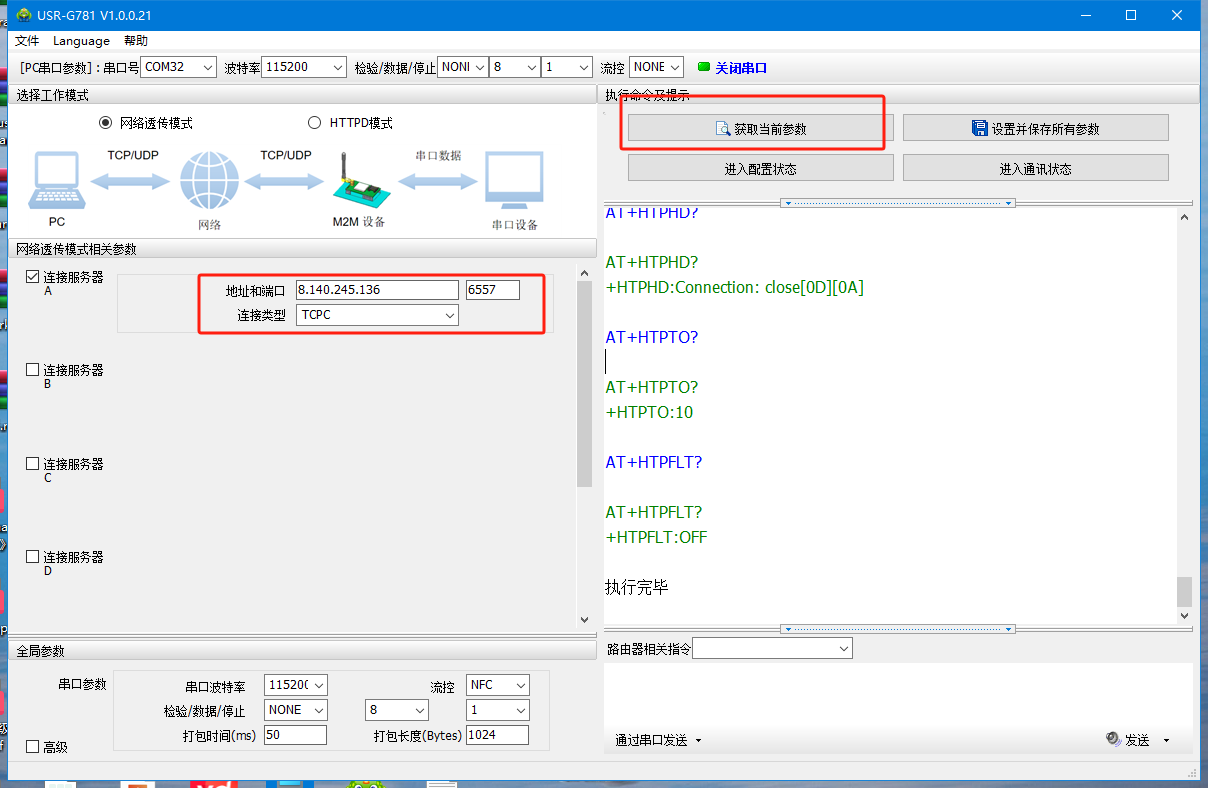Tick the 高级 advanced checkbox
This screenshot has height=788, width=1208.
point(33,747)
